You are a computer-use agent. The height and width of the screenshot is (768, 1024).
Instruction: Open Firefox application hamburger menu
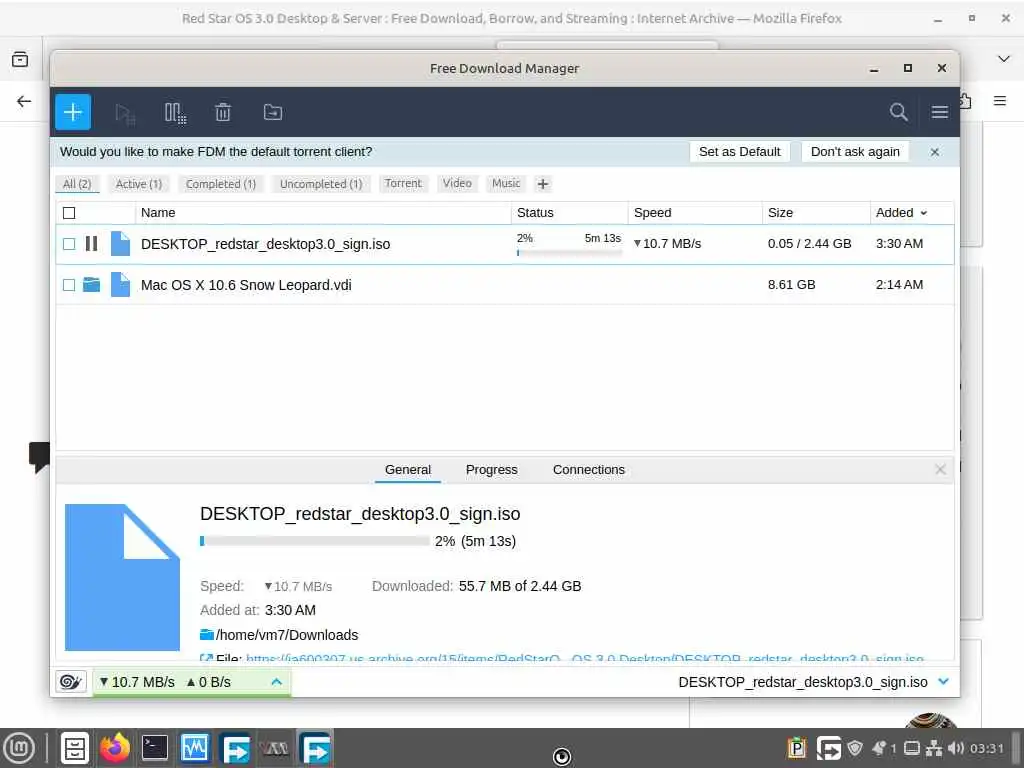coord(999,101)
